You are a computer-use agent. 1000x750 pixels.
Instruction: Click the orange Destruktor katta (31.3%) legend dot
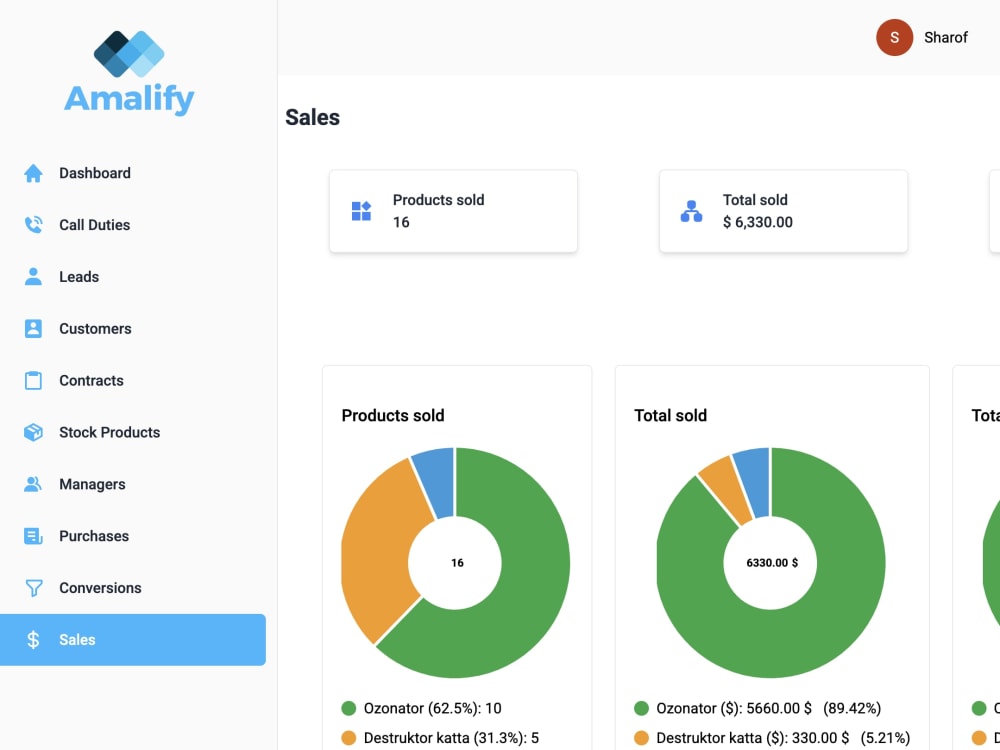tap(348, 738)
